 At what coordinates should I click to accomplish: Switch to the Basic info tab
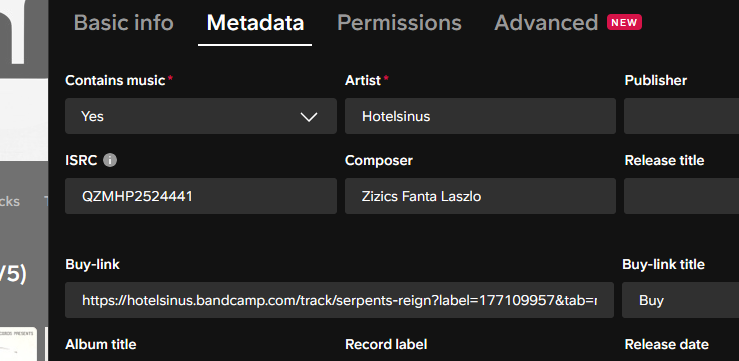point(123,23)
